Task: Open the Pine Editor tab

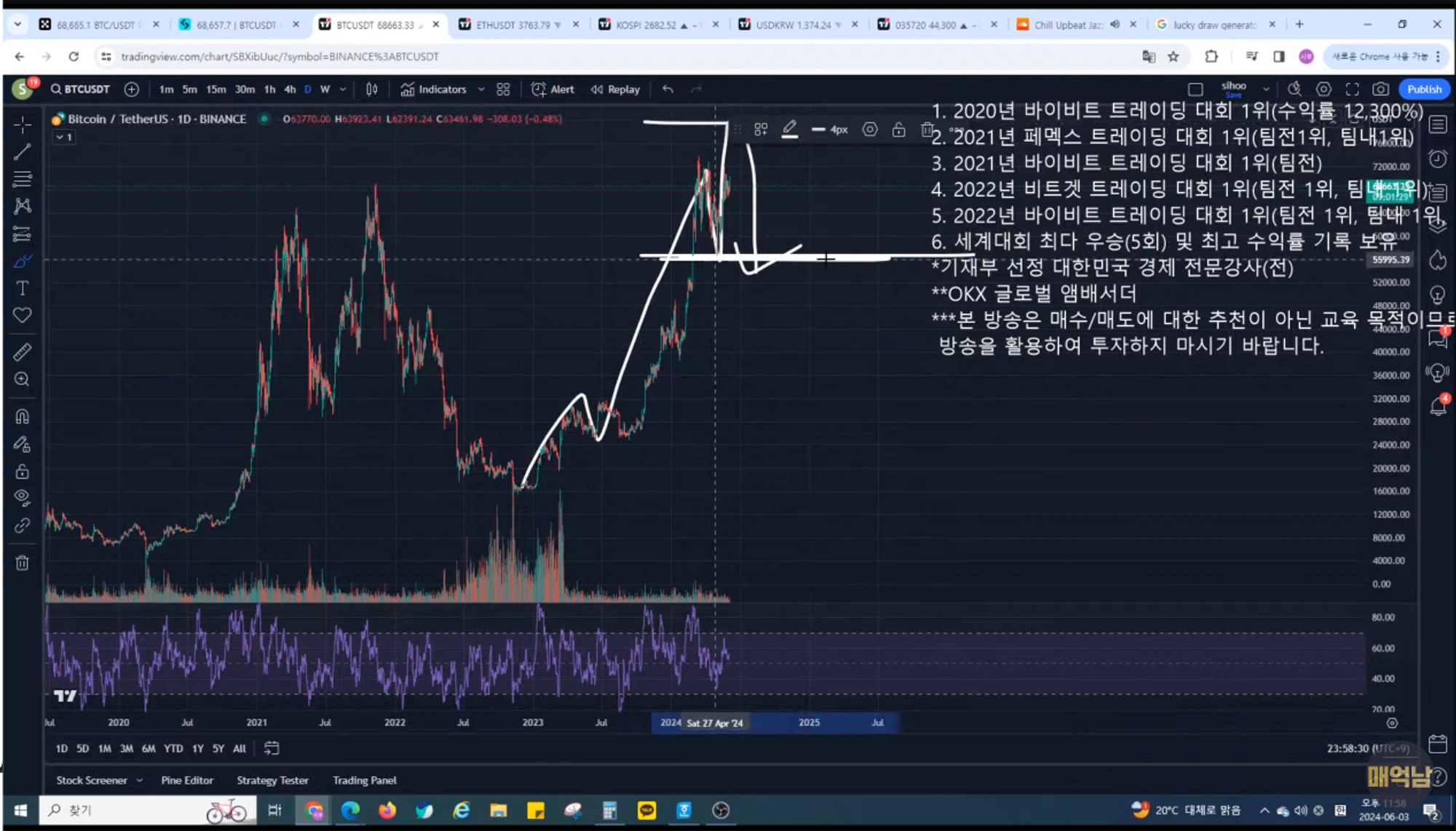Action: (187, 780)
